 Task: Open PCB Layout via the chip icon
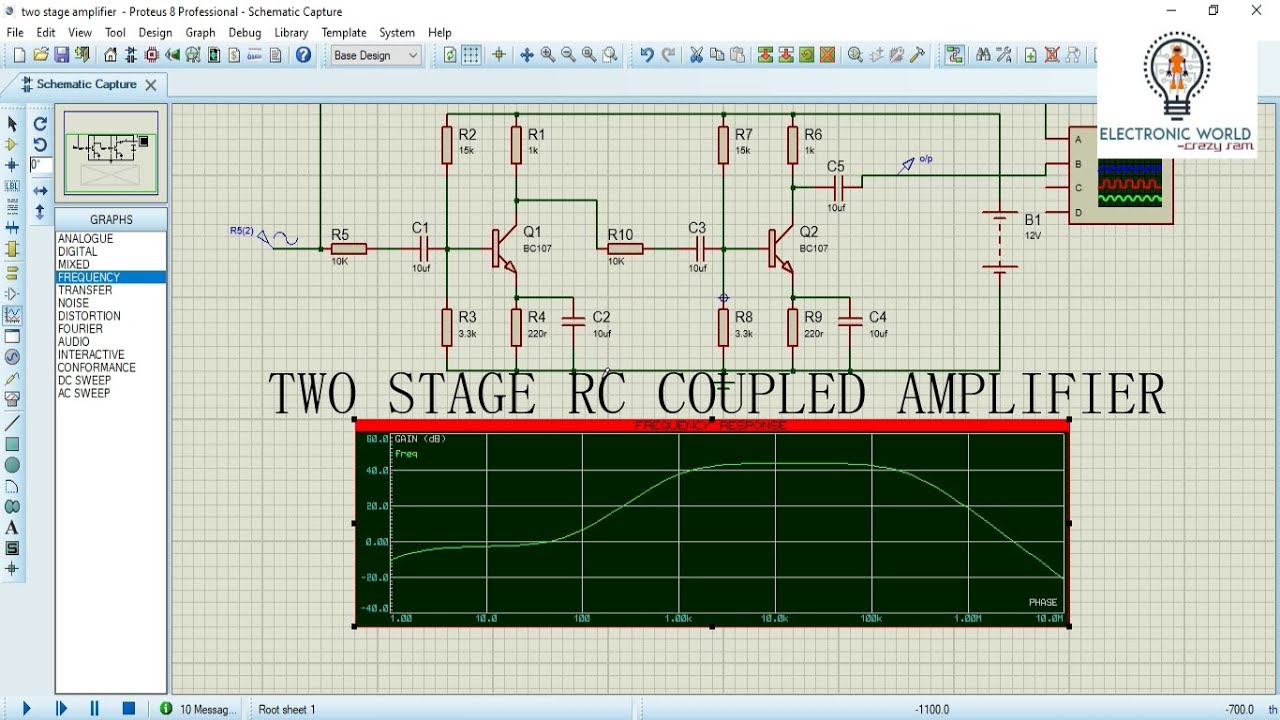pyautogui.click(x=152, y=55)
